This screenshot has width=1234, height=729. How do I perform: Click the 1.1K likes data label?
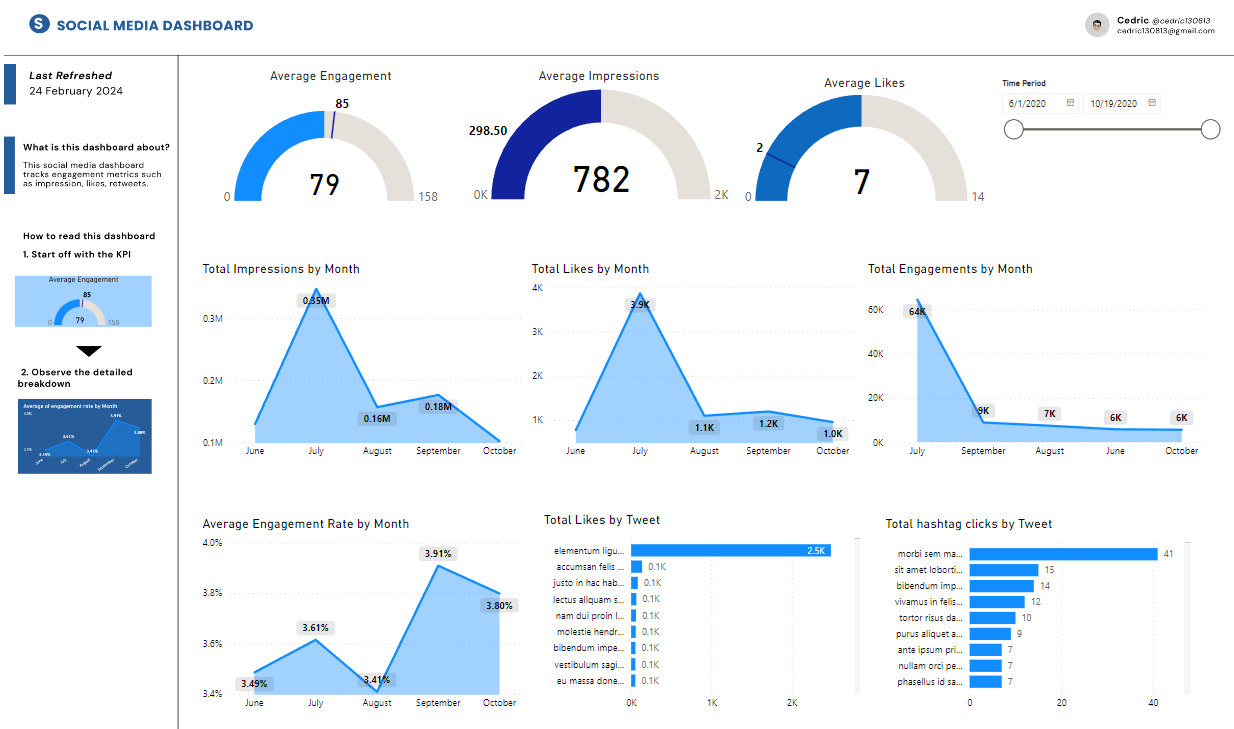tap(704, 428)
